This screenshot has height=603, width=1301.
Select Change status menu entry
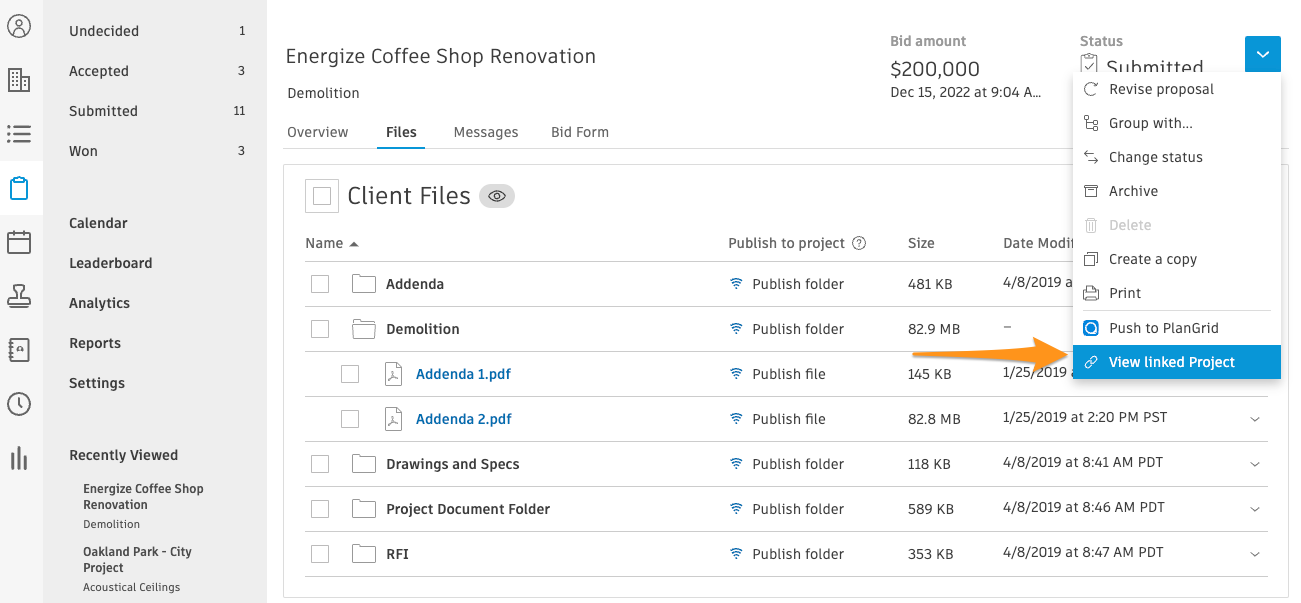pos(1177,157)
